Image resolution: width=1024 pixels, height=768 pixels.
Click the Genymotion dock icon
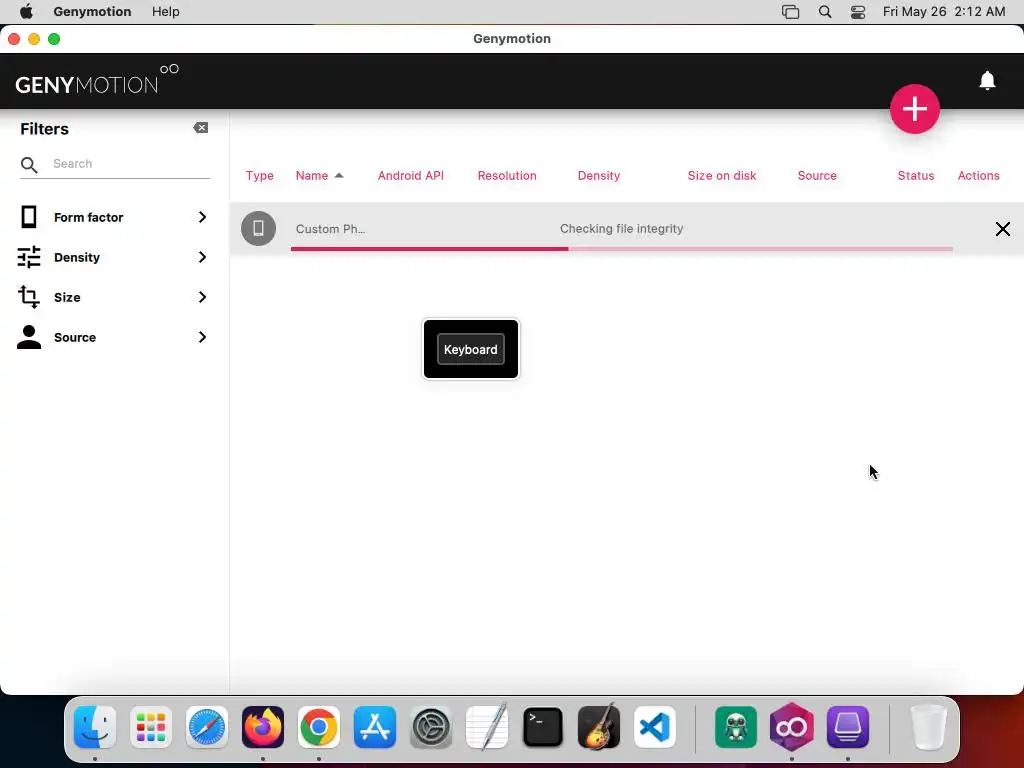(x=792, y=727)
